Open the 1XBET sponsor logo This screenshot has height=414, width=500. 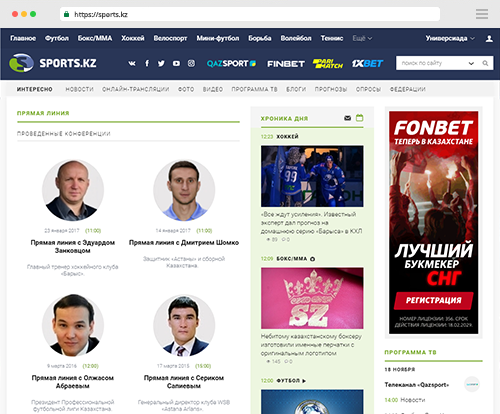(367, 63)
